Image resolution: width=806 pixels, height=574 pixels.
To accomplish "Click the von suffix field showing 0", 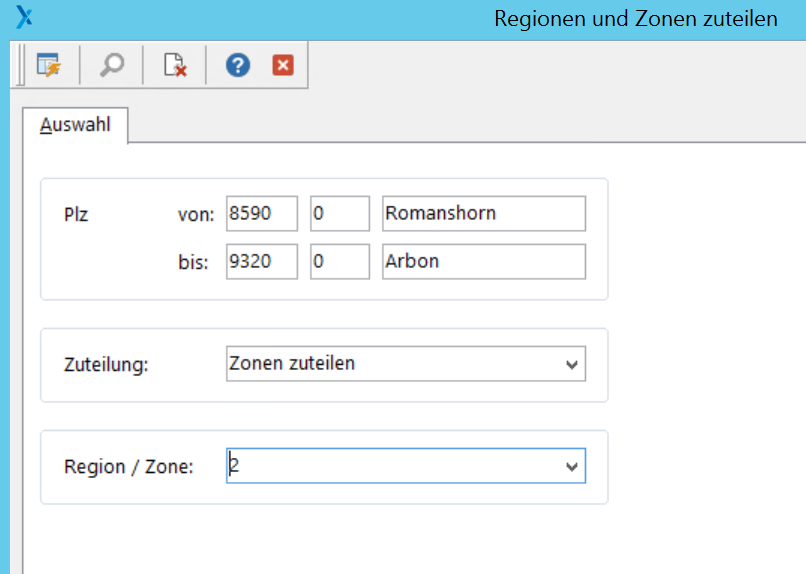I will click(340, 213).
